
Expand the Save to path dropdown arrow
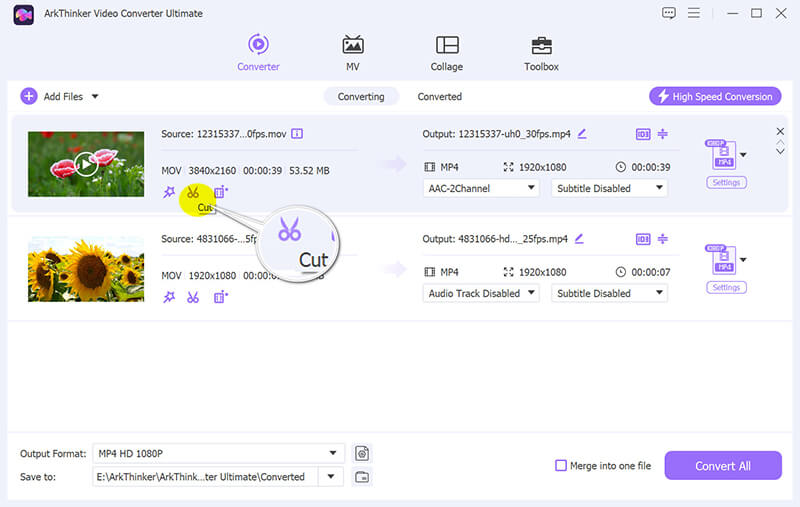pos(331,476)
